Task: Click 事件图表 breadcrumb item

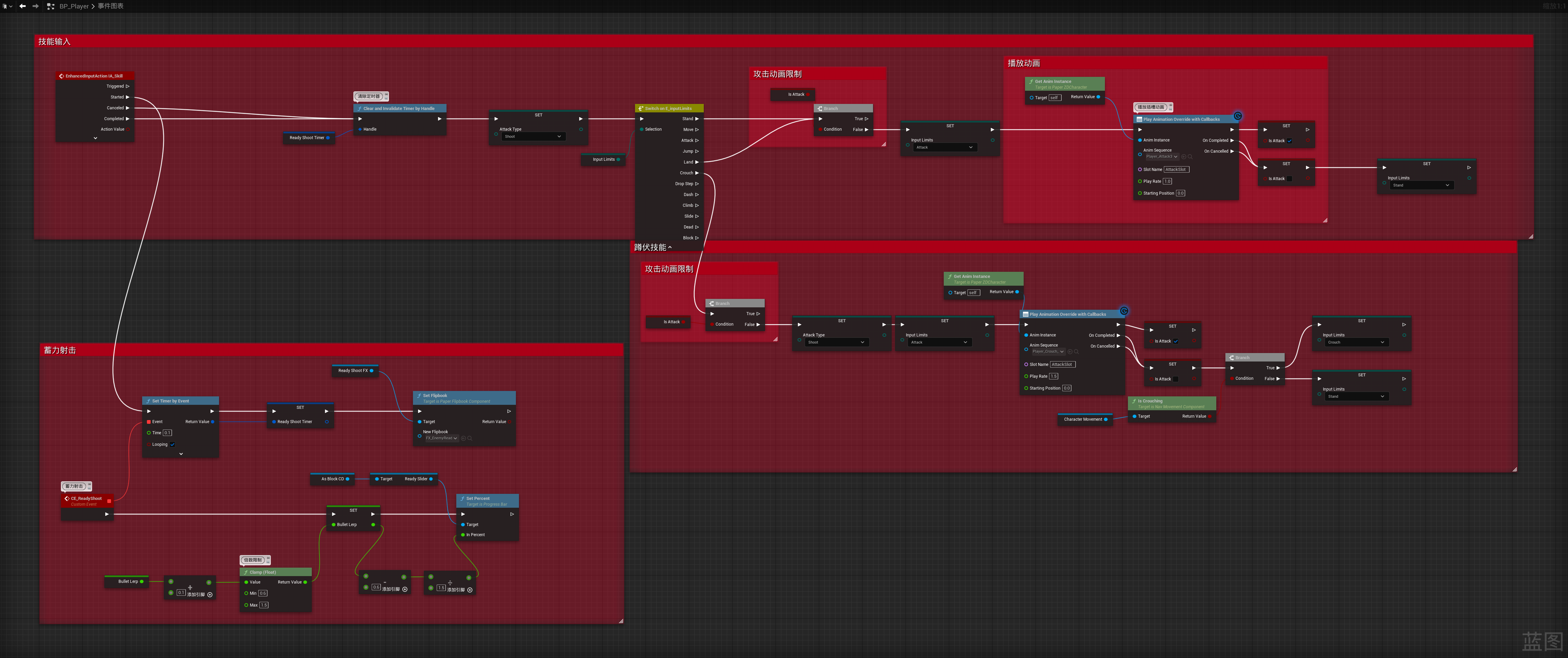Action: [110, 6]
